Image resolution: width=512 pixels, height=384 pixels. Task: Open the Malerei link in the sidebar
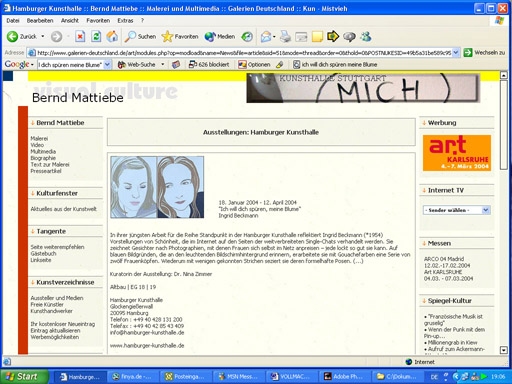coord(39,138)
